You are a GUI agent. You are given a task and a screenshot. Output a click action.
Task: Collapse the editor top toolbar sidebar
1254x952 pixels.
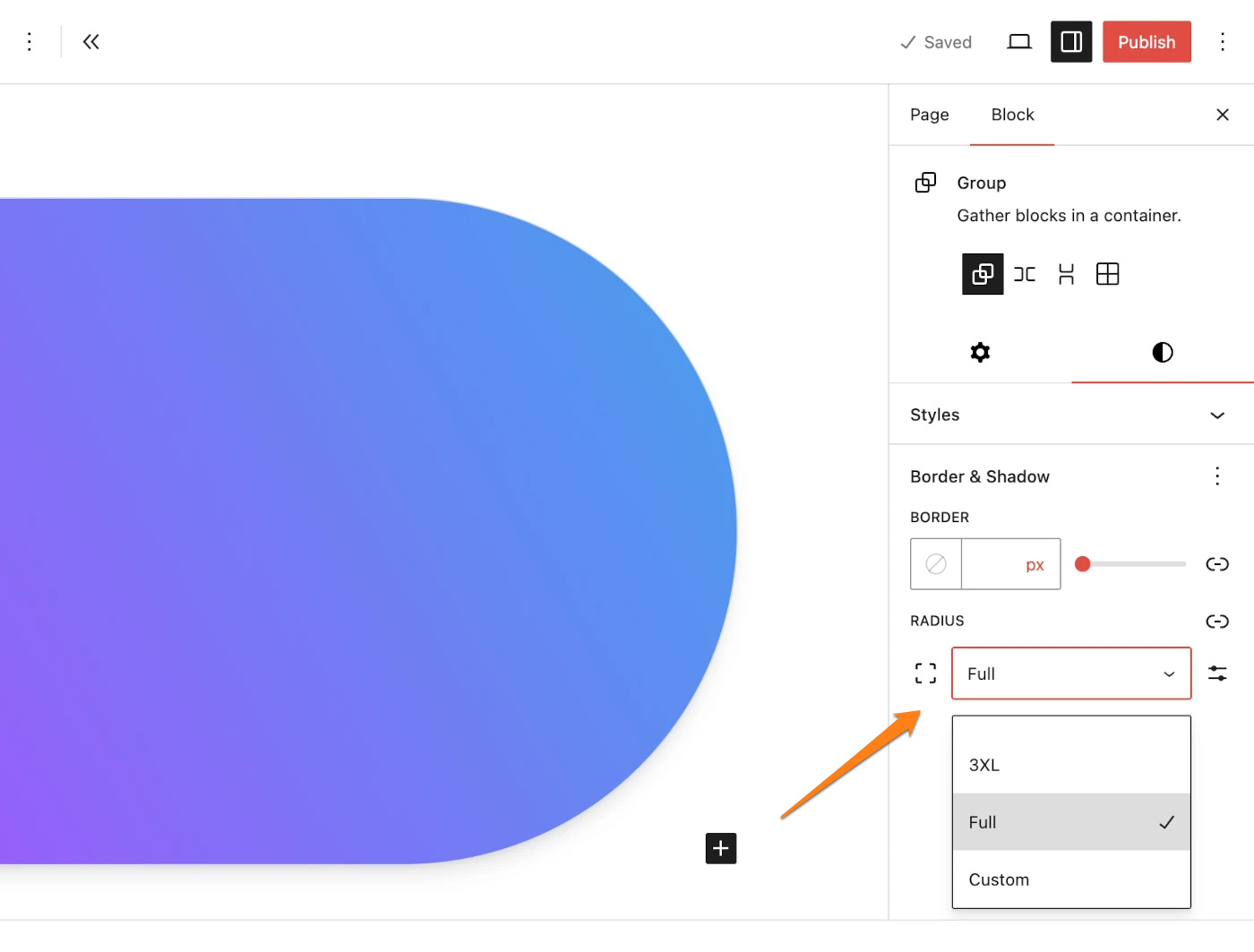pos(90,41)
